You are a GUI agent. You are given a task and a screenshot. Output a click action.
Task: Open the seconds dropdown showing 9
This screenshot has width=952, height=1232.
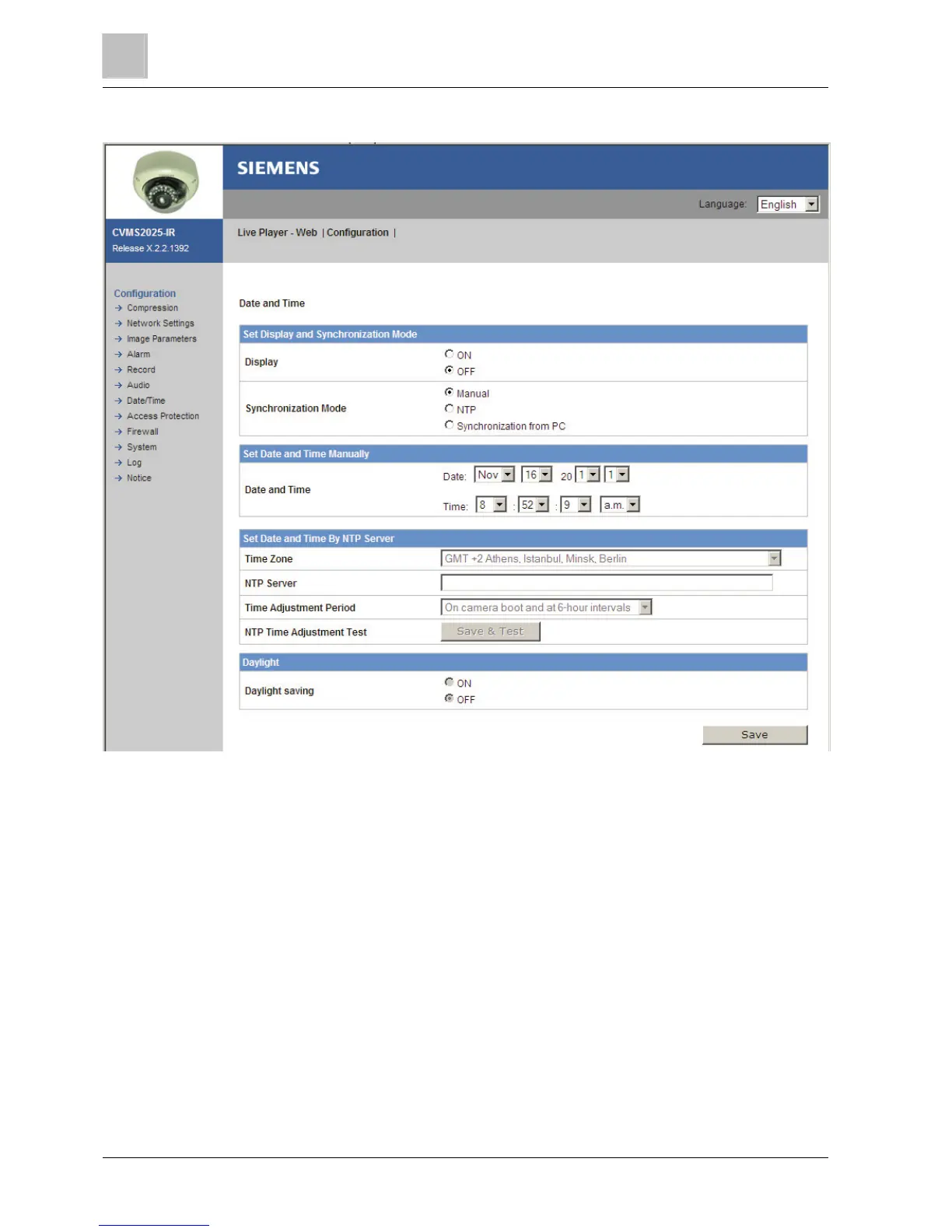click(576, 505)
